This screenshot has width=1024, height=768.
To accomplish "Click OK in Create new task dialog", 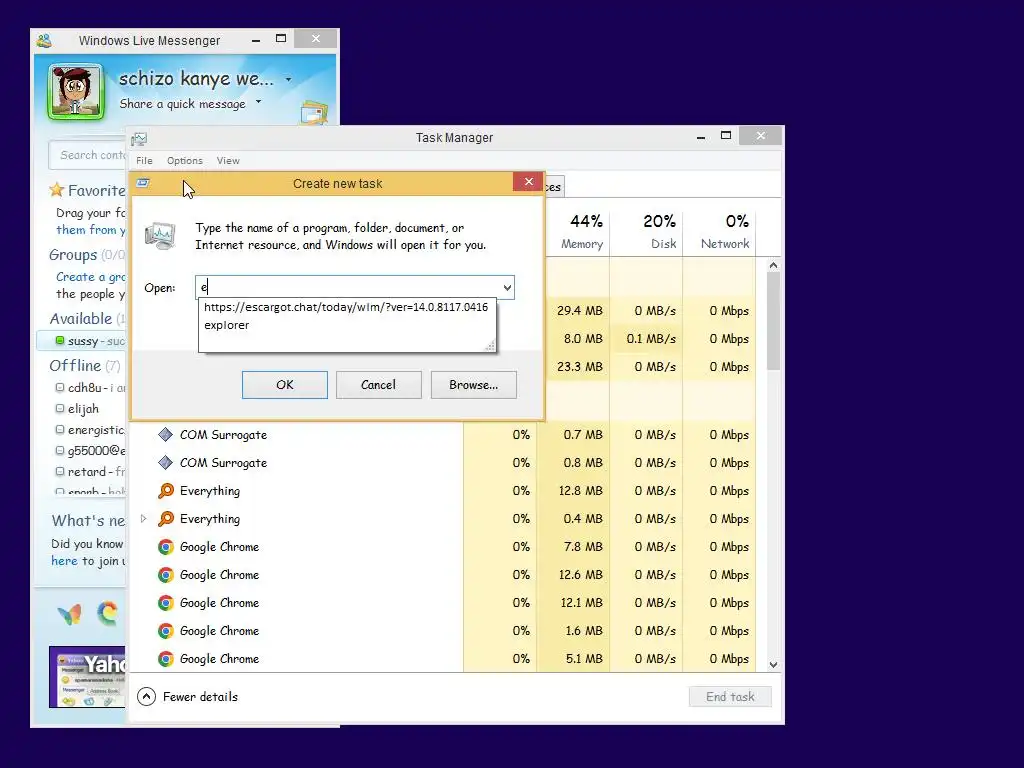I will point(285,385).
